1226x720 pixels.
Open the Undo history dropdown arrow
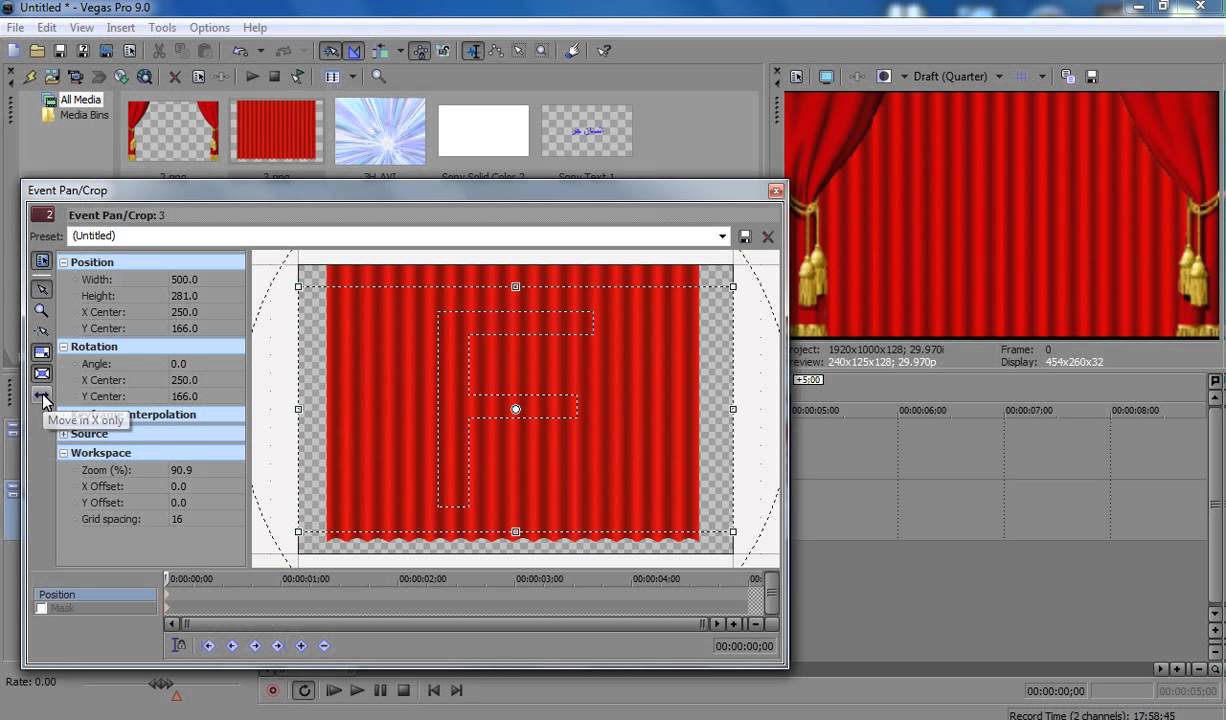260,51
